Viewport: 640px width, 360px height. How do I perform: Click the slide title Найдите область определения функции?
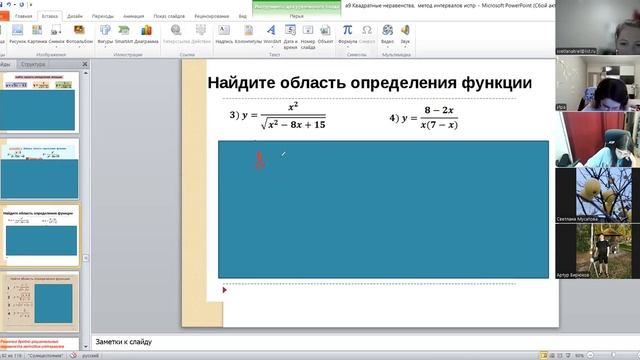point(369,83)
